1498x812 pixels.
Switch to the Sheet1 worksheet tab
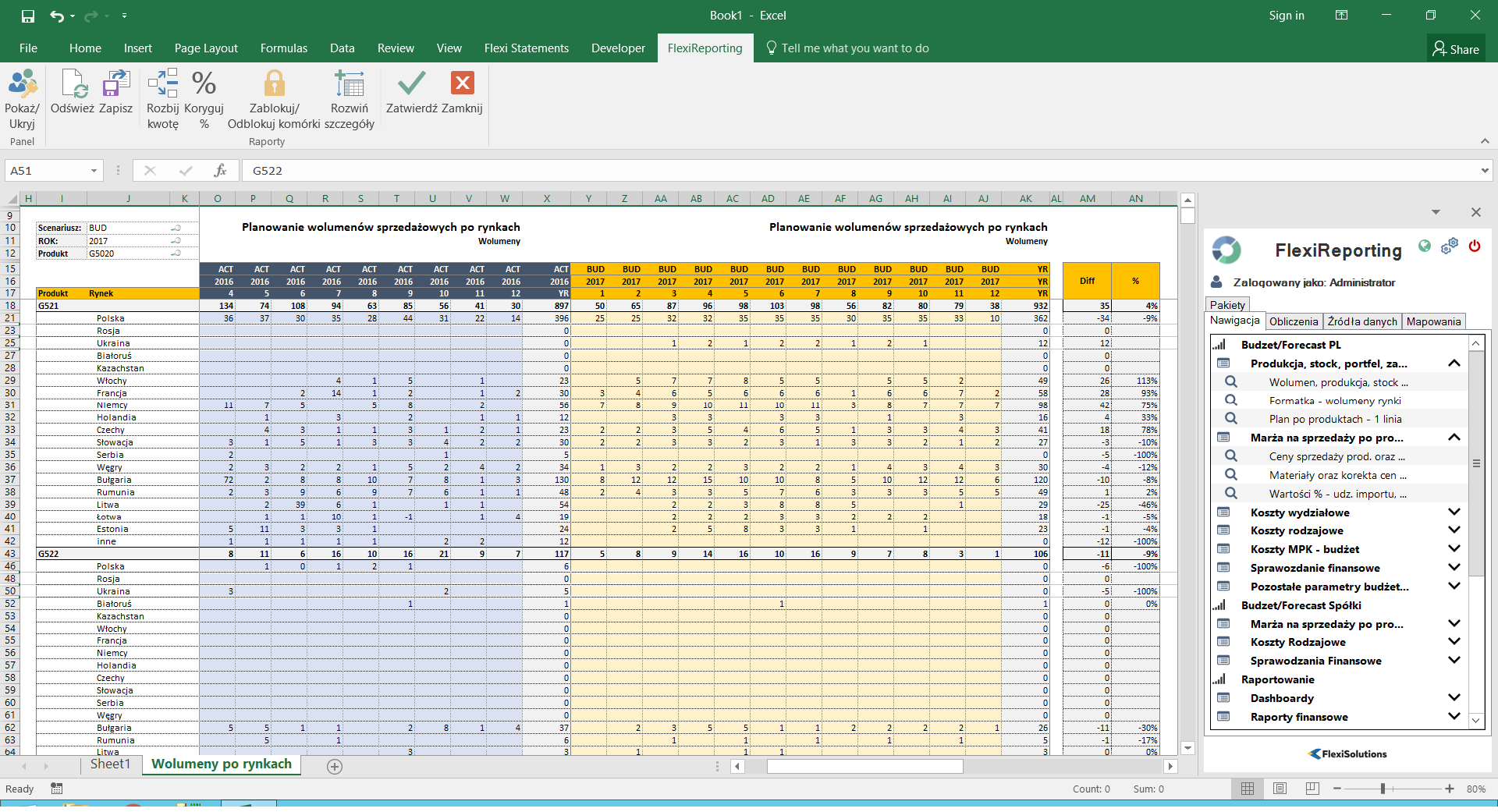(x=110, y=764)
